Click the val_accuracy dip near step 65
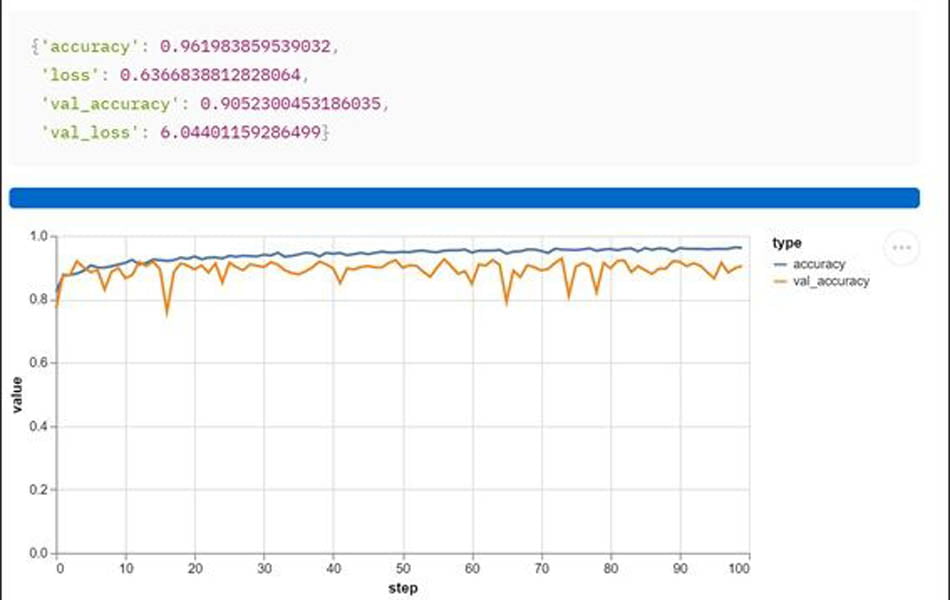Image resolution: width=950 pixels, height=600 pixels. coord(506,303)
